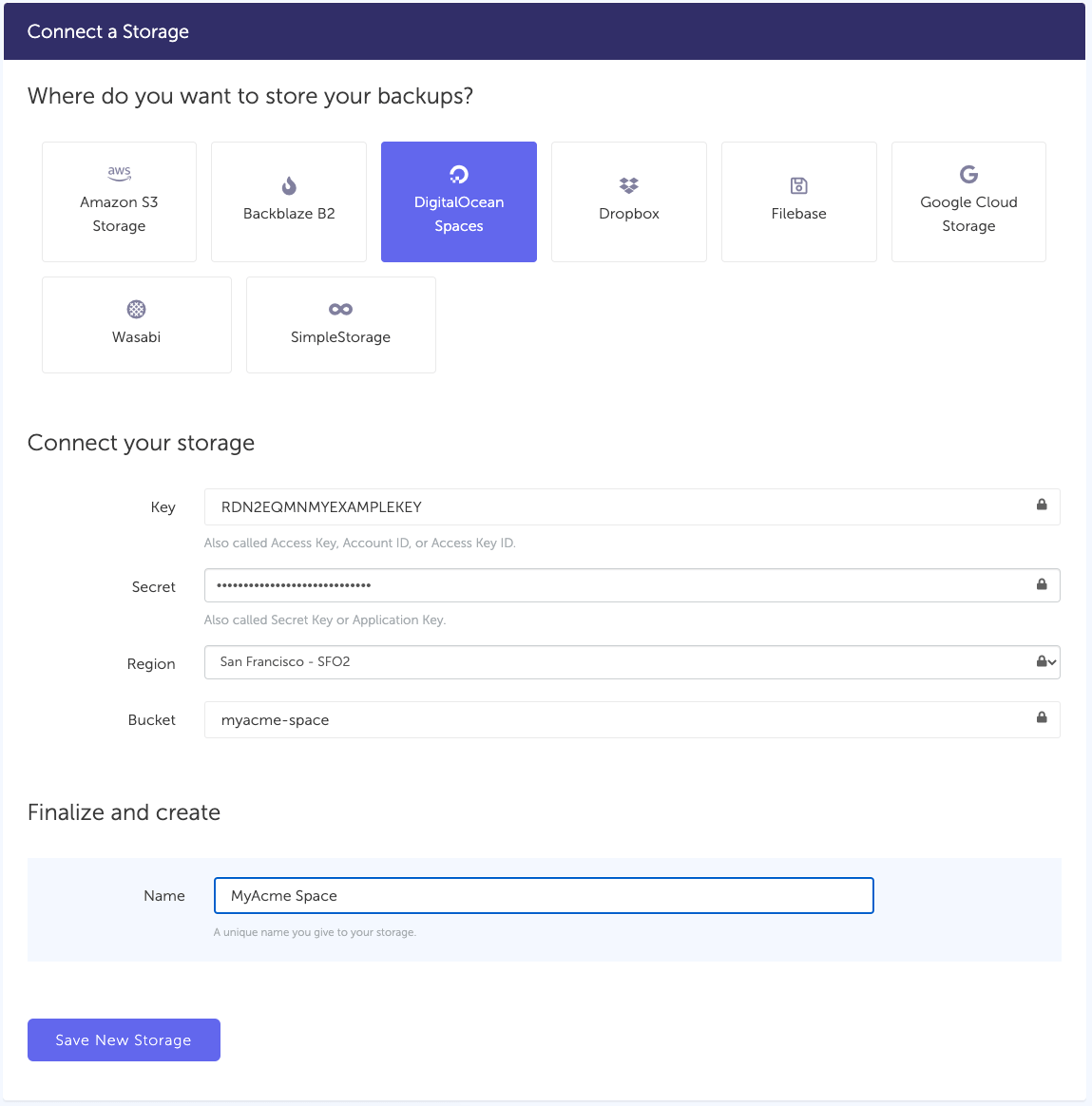The image size is (1092, 1106).
Task: Click the lock icon in Secret field
Action: [1042, 584]
